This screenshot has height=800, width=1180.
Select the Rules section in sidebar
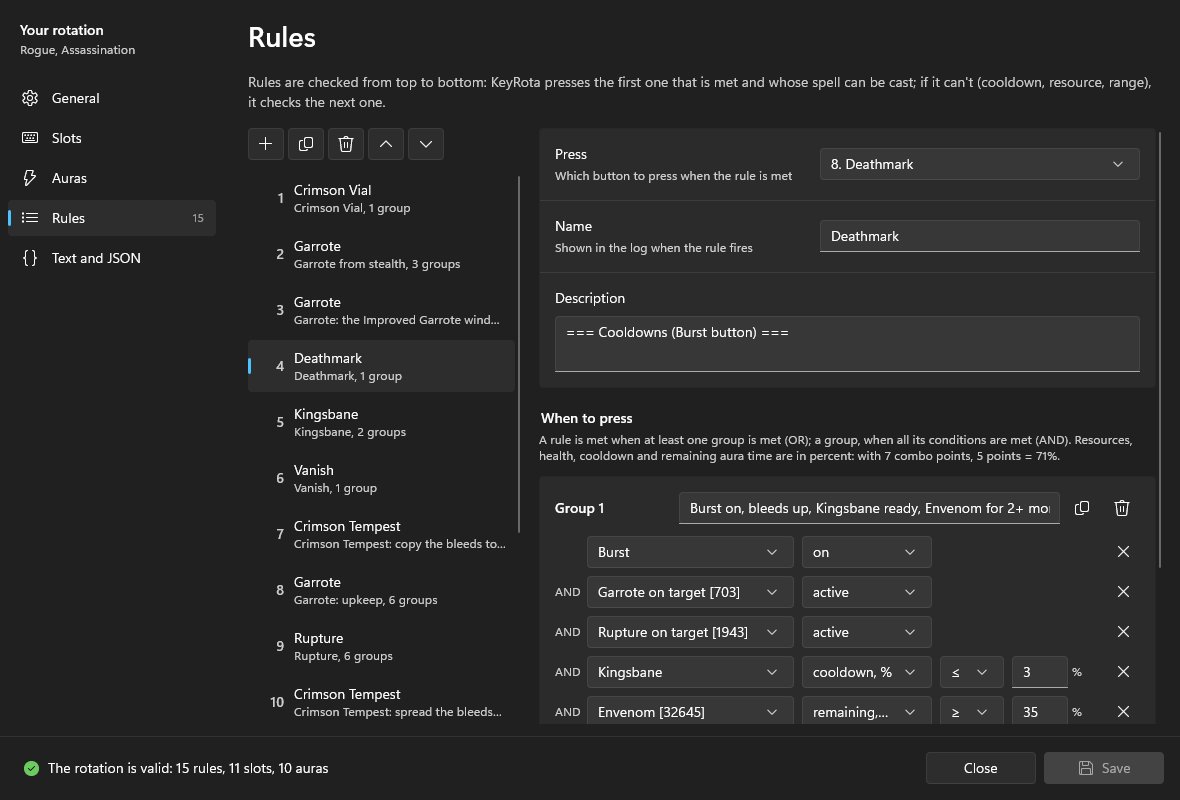(111, 217)
